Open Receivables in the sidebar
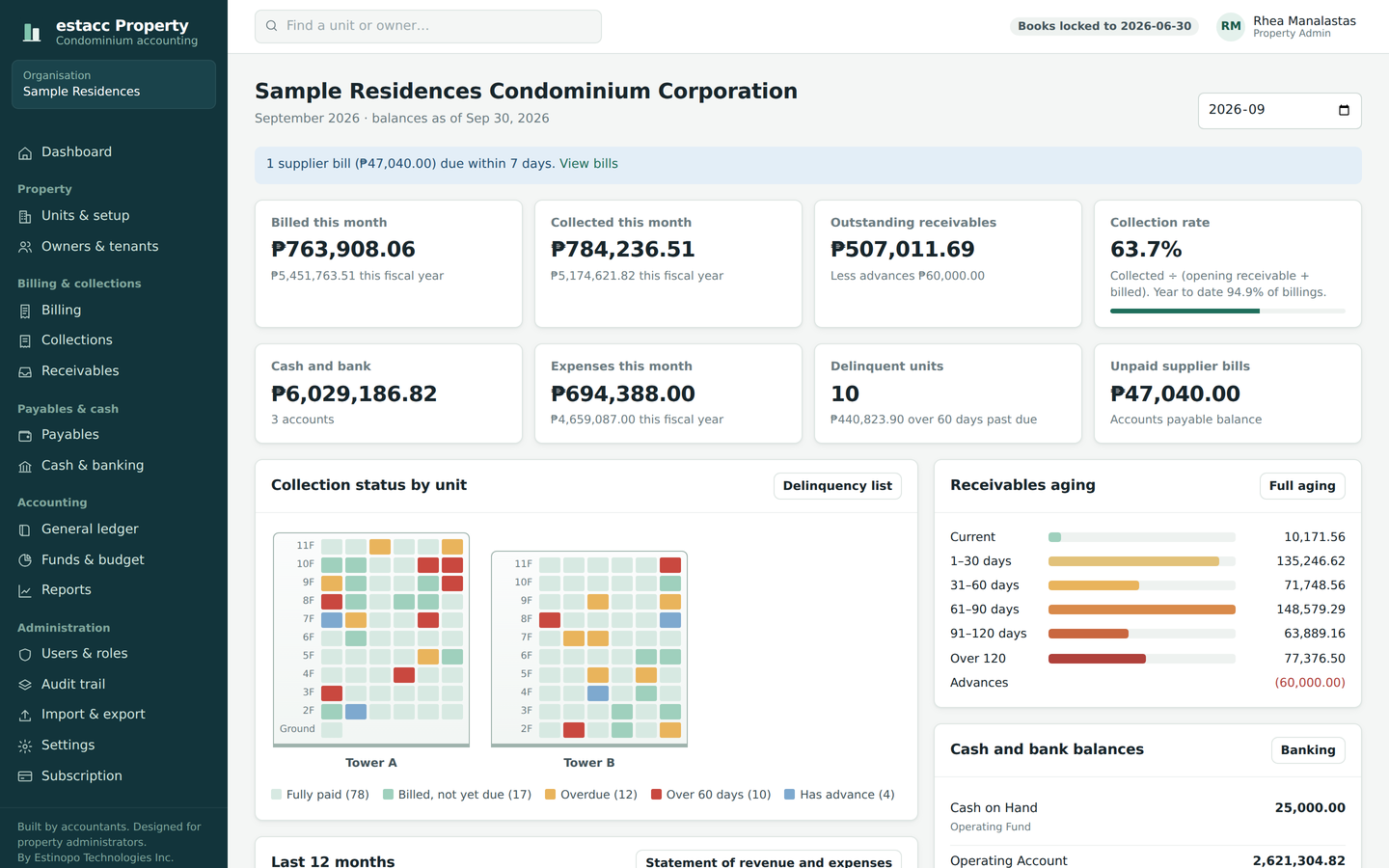Viewport: 1389px width, 868px height. 114,371
